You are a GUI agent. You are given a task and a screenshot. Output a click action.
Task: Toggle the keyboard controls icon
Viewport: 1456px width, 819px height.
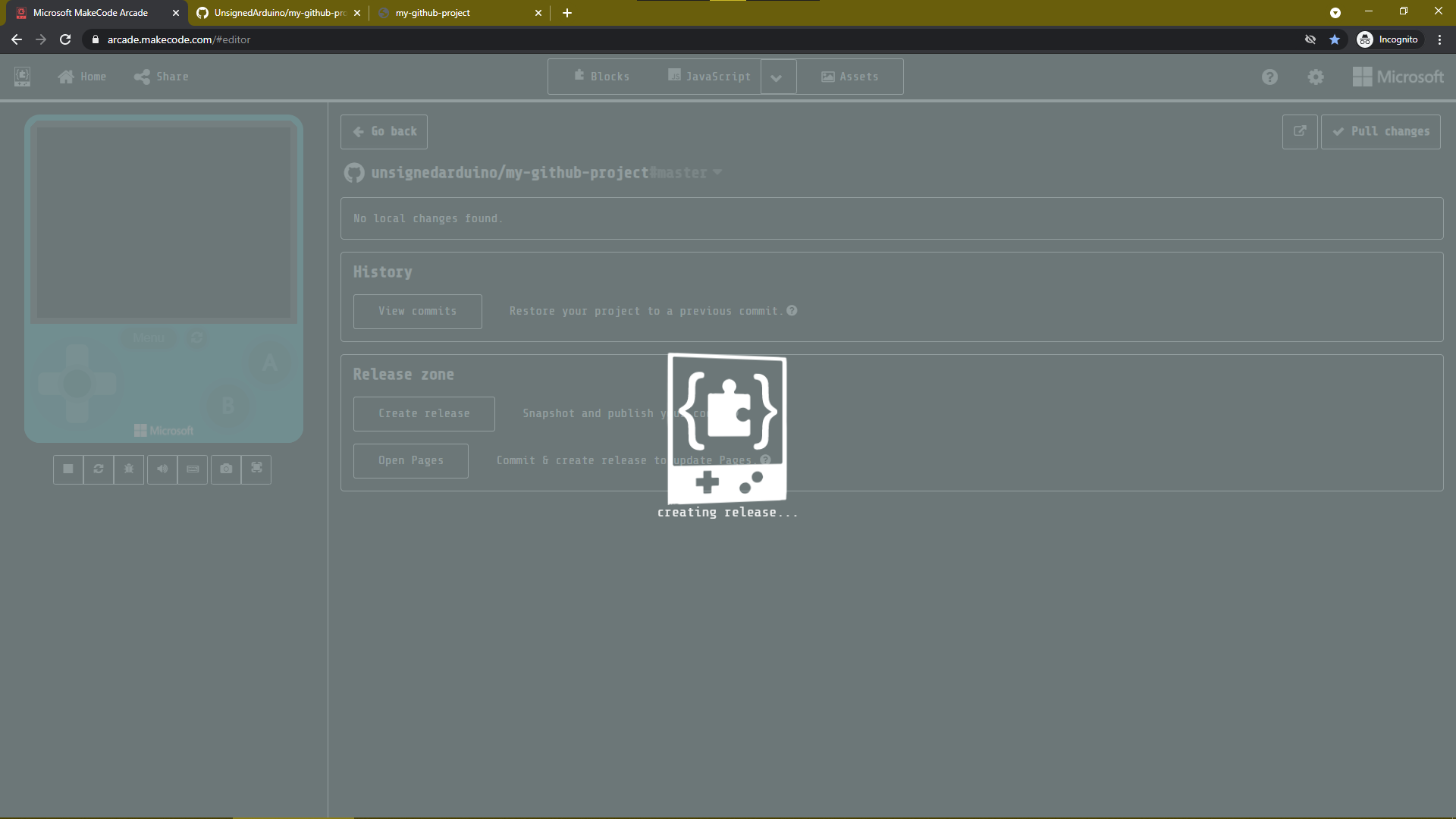point(193,469)
